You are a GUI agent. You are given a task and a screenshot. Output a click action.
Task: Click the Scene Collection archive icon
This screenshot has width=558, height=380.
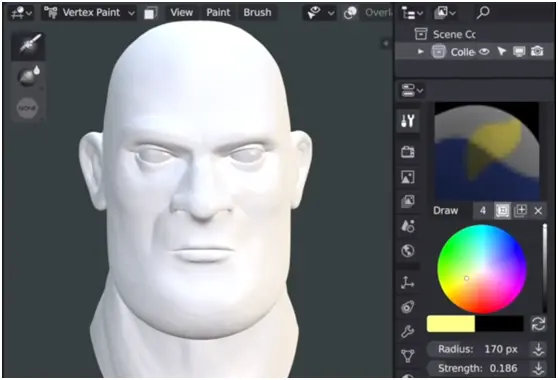(x=421, y=34)
